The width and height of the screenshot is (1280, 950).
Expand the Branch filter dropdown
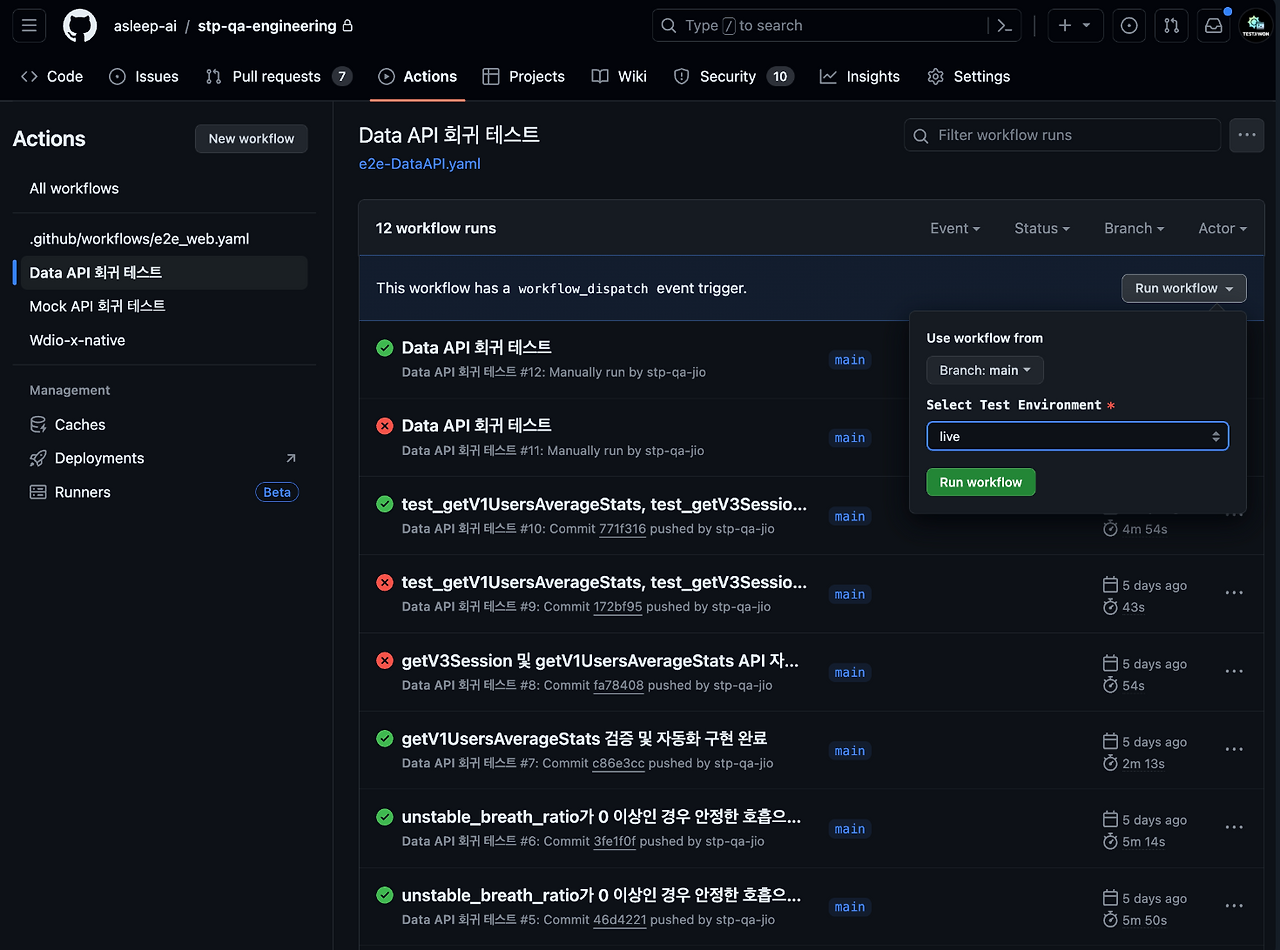click(x=1134, y=228)
